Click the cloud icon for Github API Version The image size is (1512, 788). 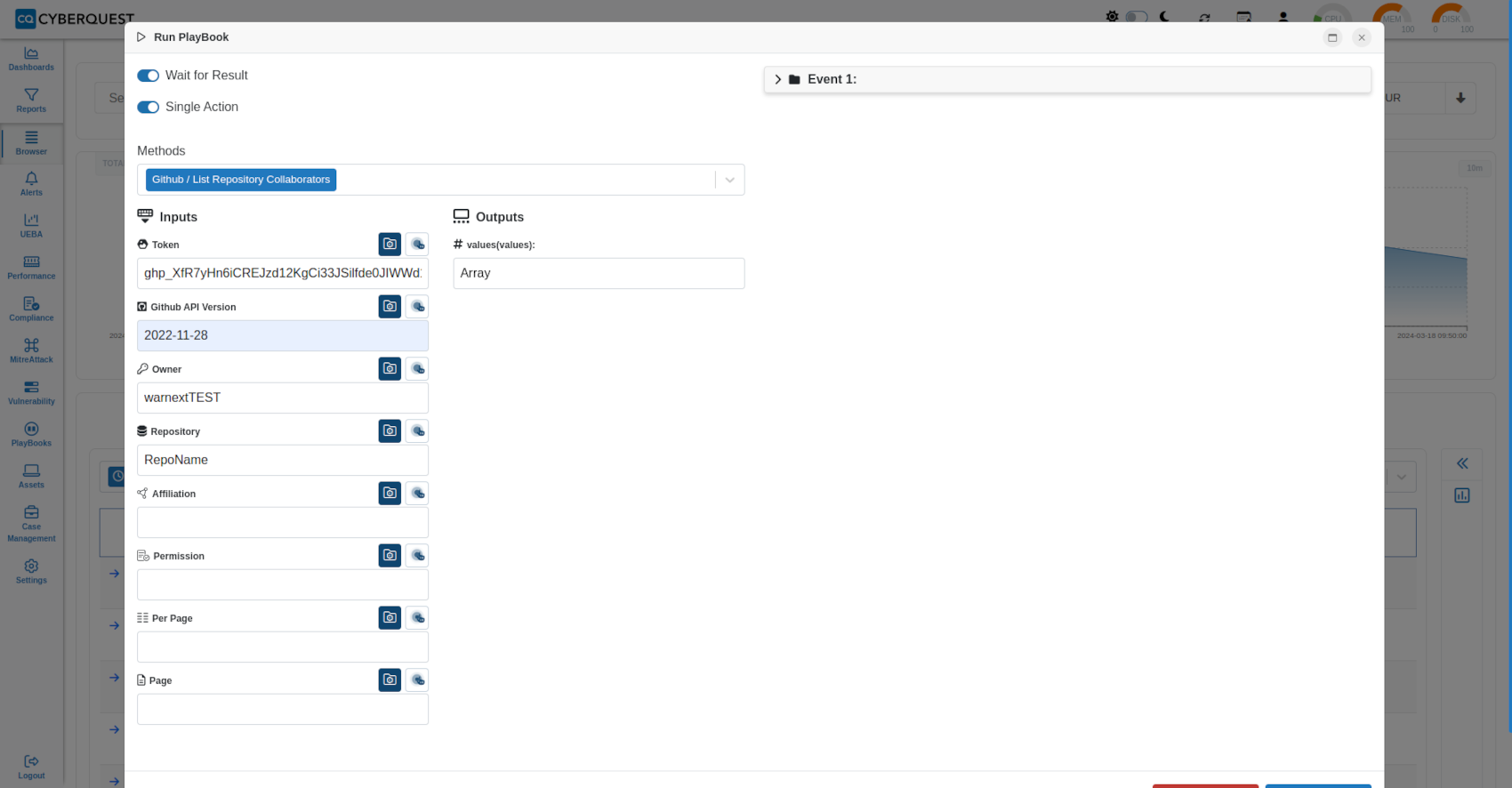pos(417,306)
